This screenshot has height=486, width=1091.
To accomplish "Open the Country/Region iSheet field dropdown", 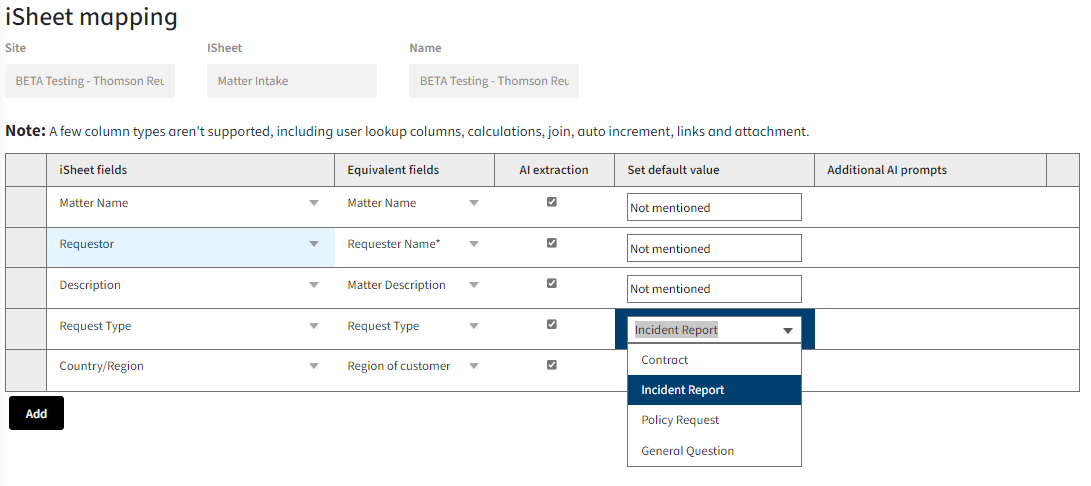I will (314, 367).
